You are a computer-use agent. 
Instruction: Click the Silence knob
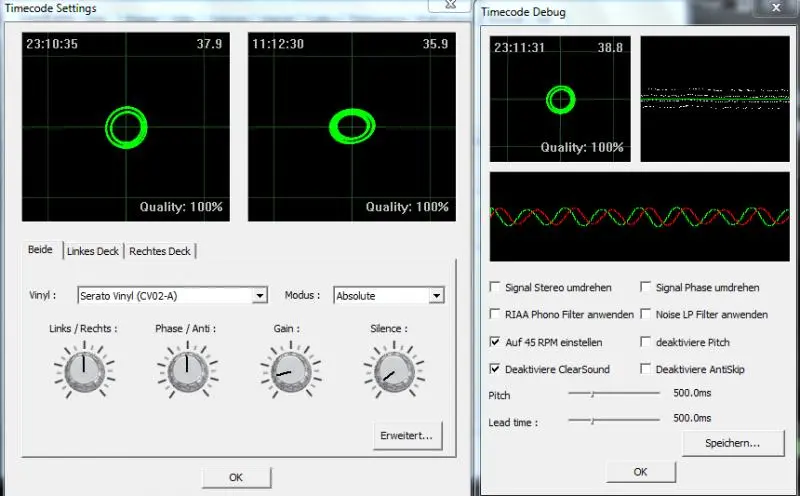click(x=387, y=371)
